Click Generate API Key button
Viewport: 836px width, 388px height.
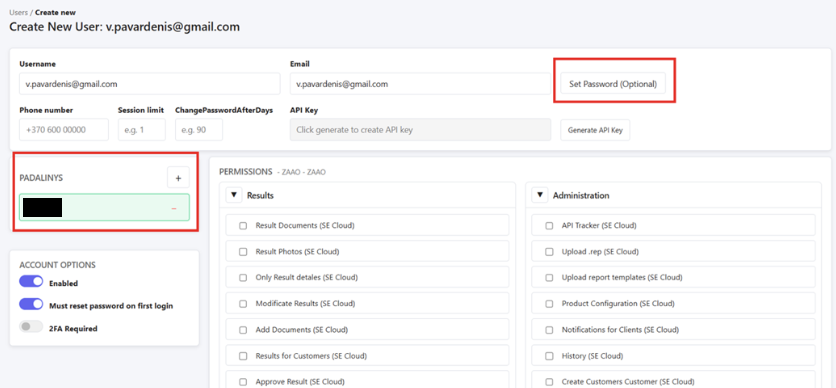(x=595, y=130)
